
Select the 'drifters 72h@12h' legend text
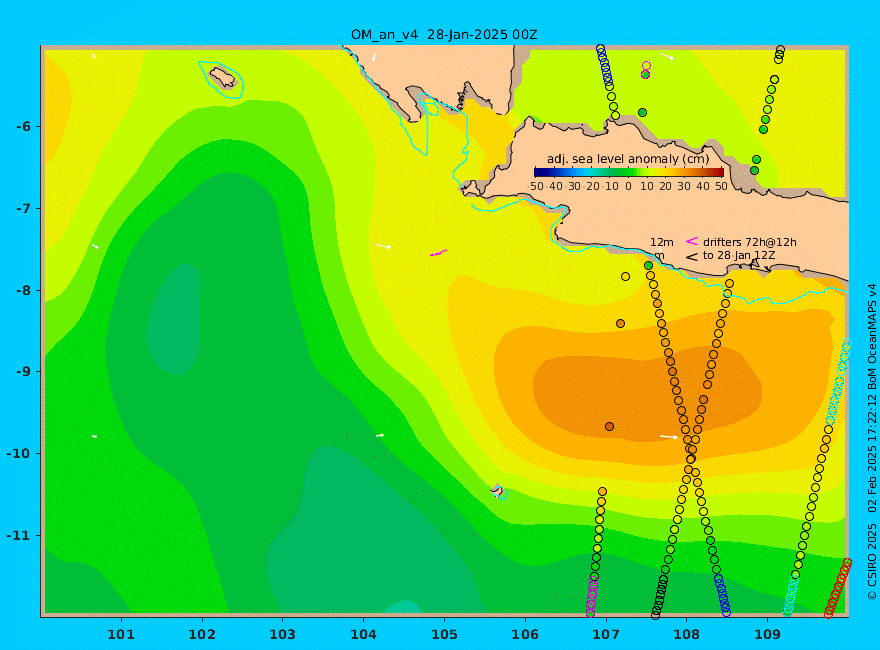click(750, 242)
